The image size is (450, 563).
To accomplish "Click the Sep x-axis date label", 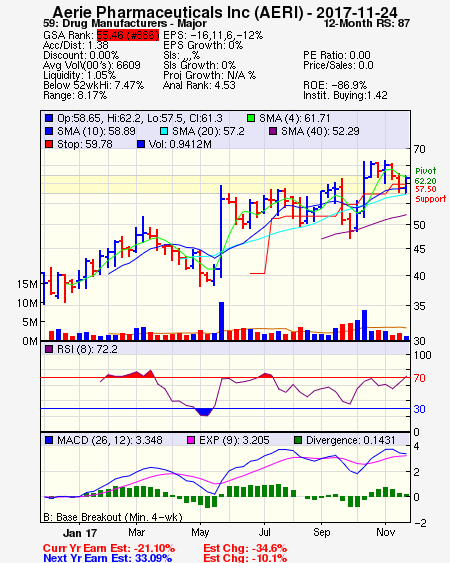I will (x=321, y=532).
